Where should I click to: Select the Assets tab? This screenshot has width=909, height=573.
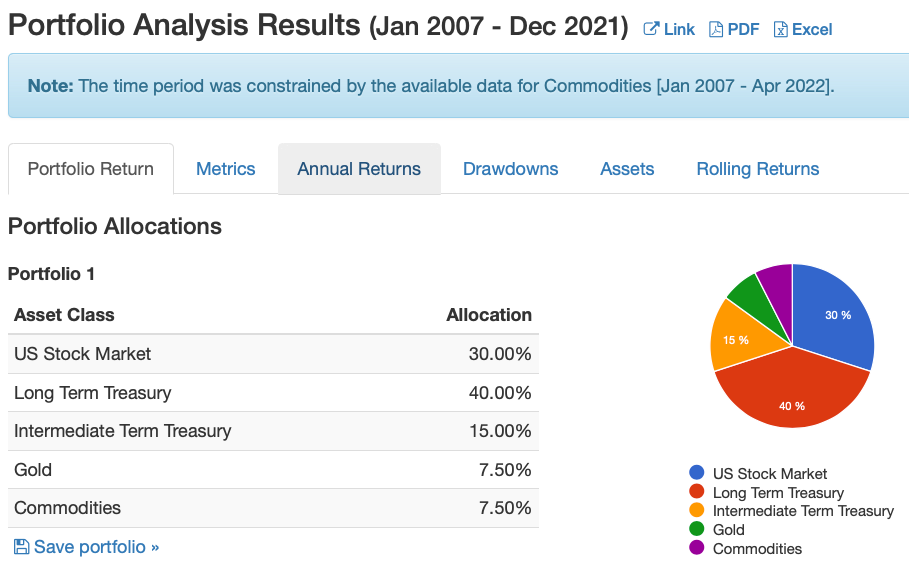[627, 169]
